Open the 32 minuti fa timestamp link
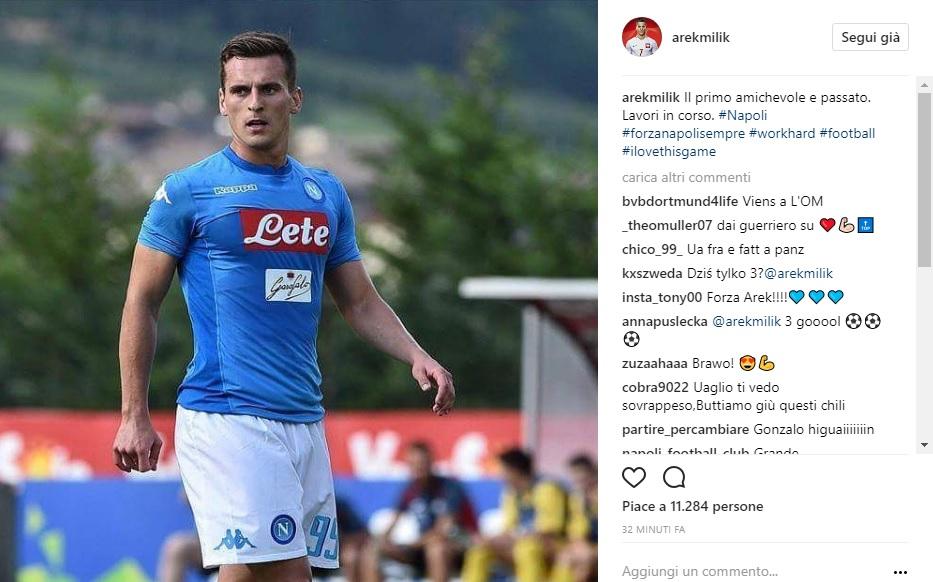This screenshot has width=933, height=582. pyautogui.click(x=653, y=529)
